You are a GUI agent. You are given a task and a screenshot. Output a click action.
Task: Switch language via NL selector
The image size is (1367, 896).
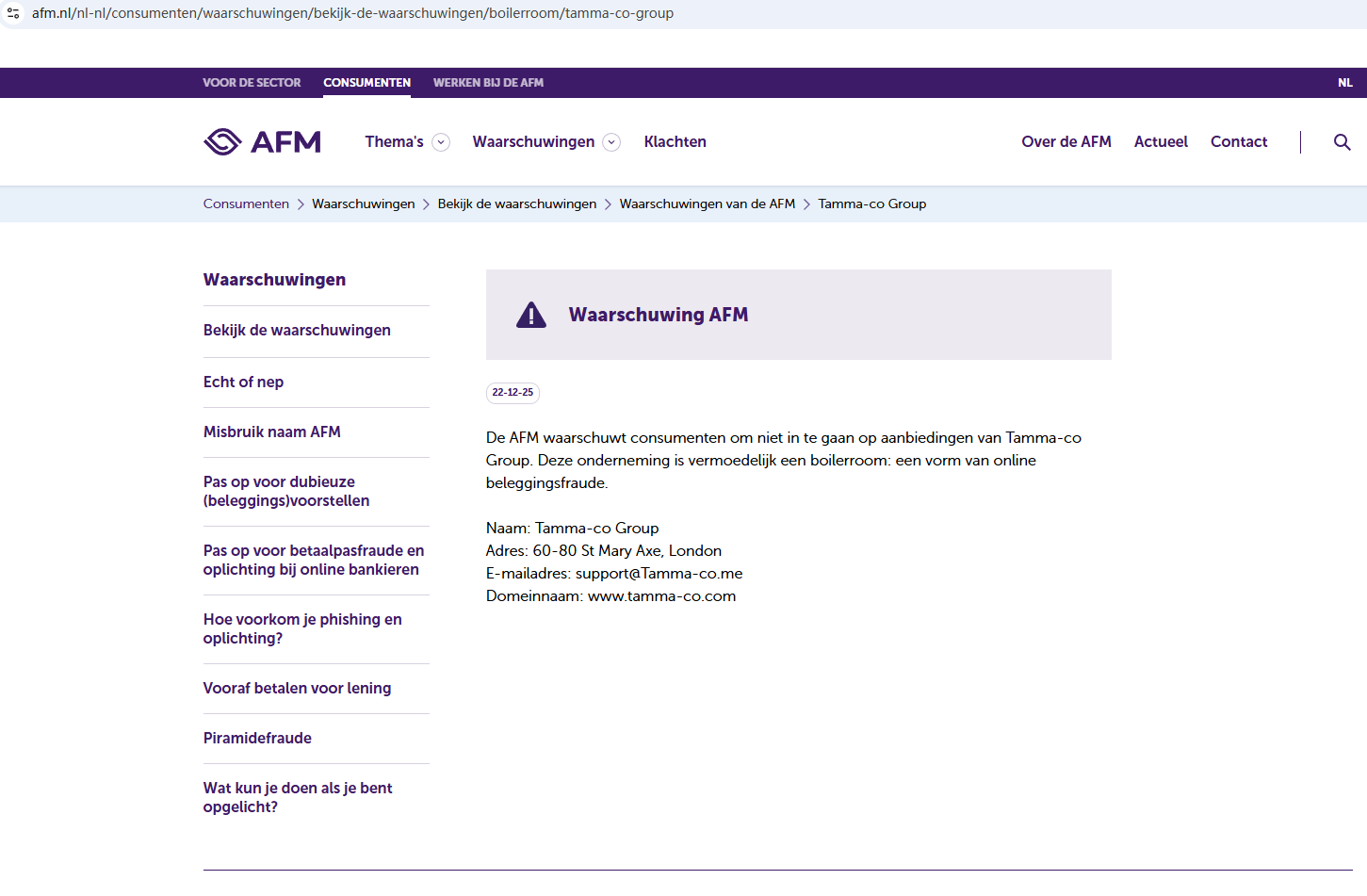coord(1344,83)
